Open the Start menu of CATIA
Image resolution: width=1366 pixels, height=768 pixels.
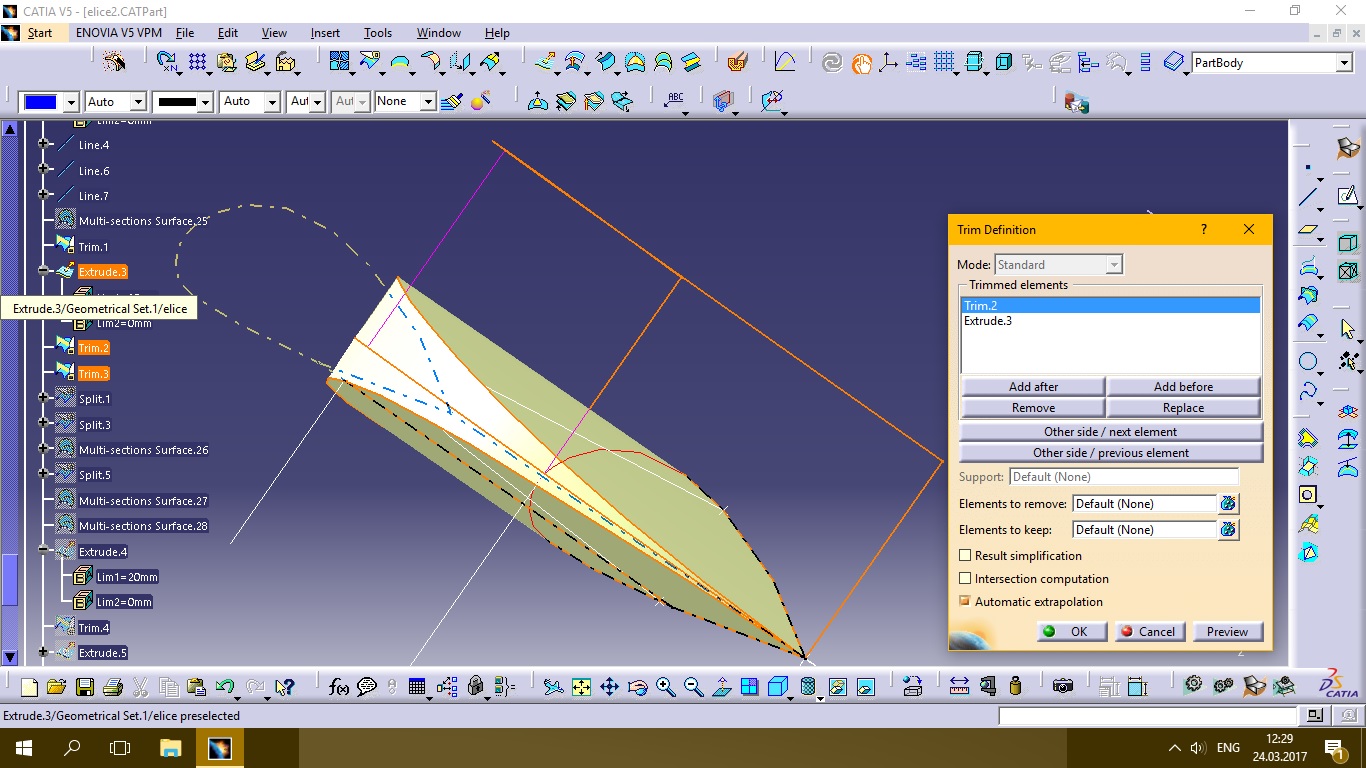(40, 33)
